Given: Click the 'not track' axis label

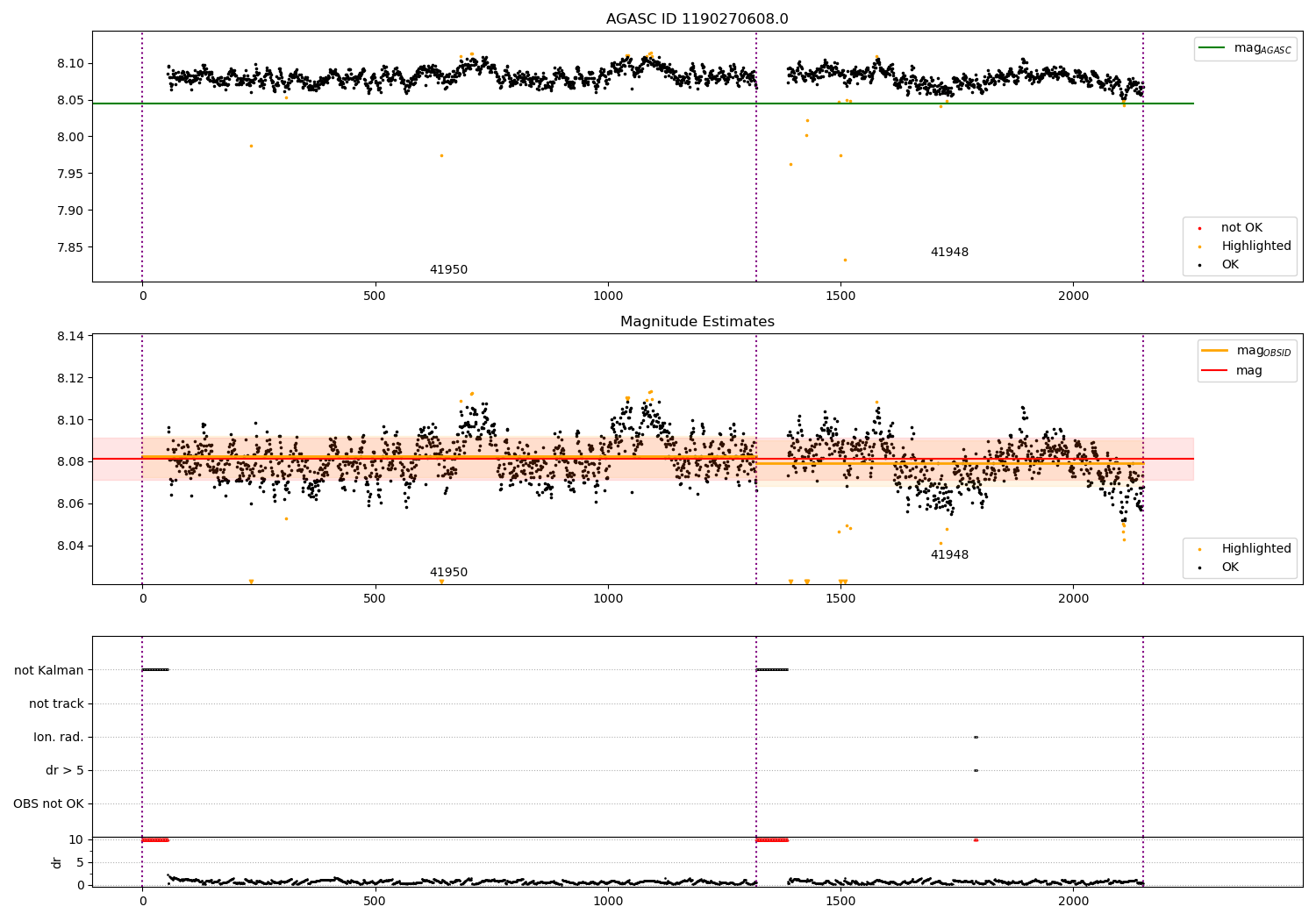Looking at the screenshot, I should pyautogui.click(x=56, y=703).
